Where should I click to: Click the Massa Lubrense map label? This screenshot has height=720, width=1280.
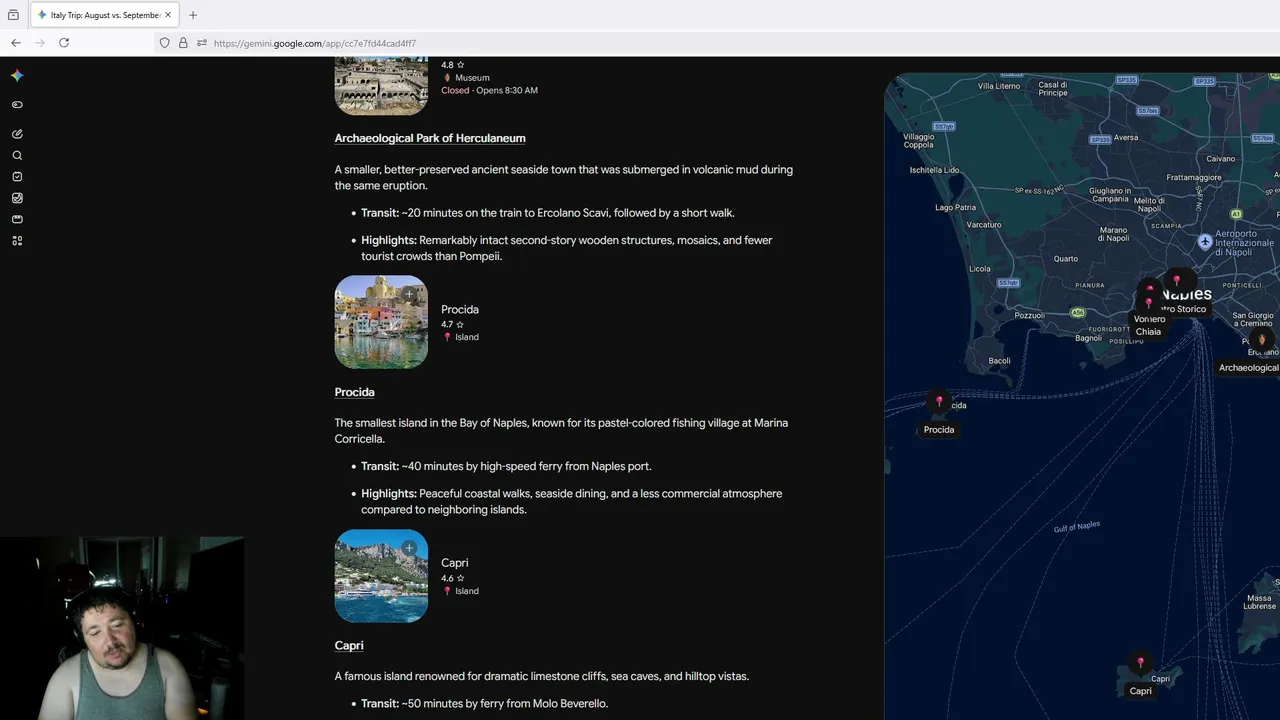1260,601
